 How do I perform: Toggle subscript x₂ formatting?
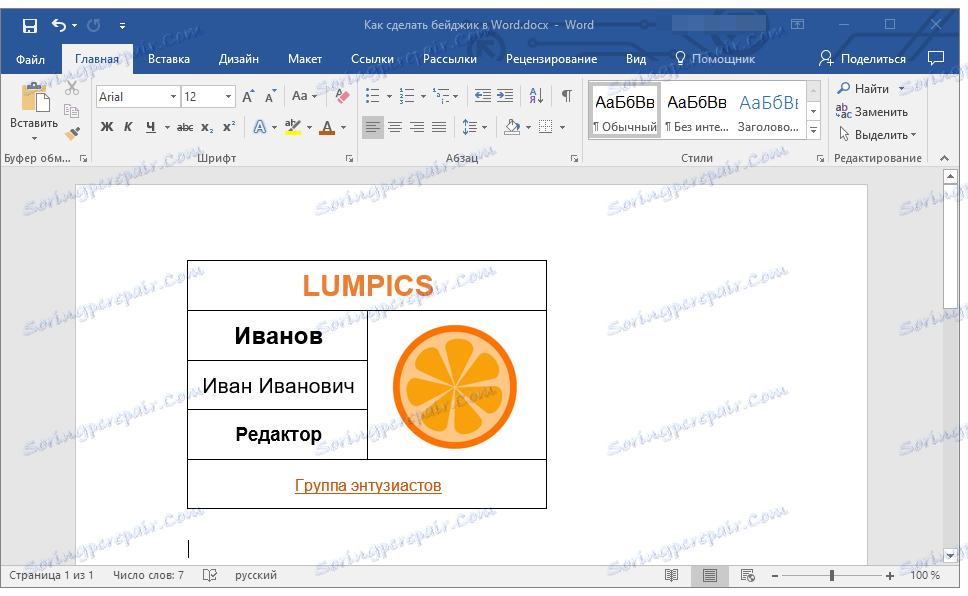(x=207, y=127)
